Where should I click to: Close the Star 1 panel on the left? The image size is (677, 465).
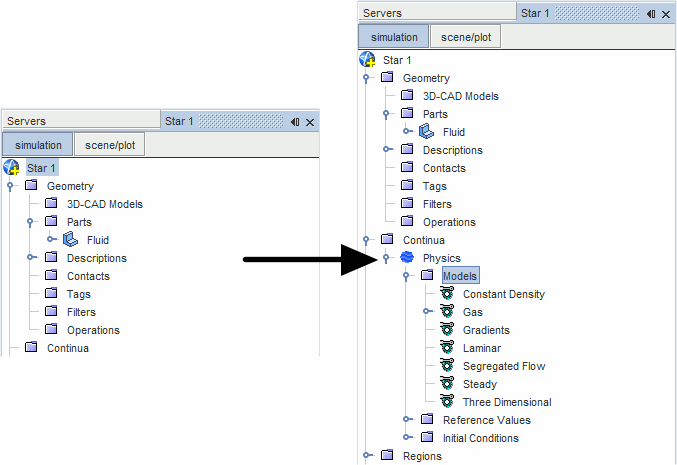tap(310, 121)
